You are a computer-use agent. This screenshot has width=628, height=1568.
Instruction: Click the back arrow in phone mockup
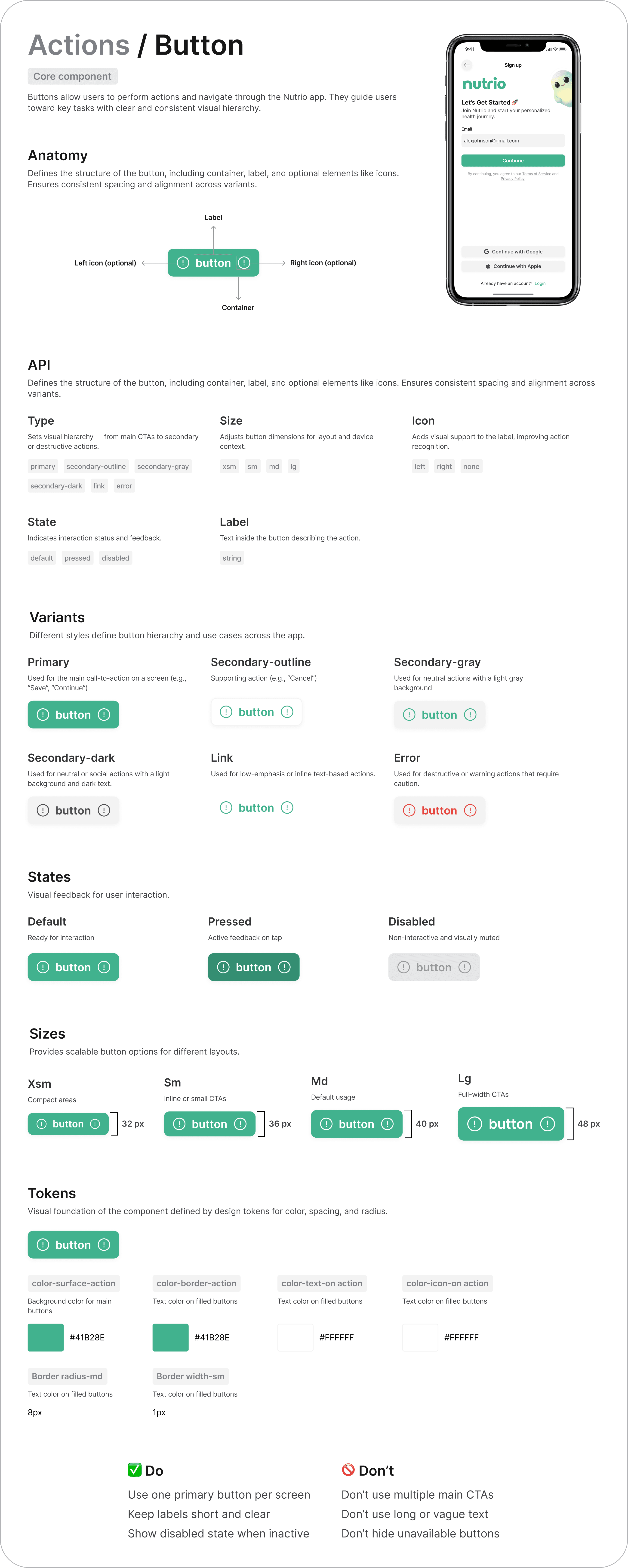[467, 65]
